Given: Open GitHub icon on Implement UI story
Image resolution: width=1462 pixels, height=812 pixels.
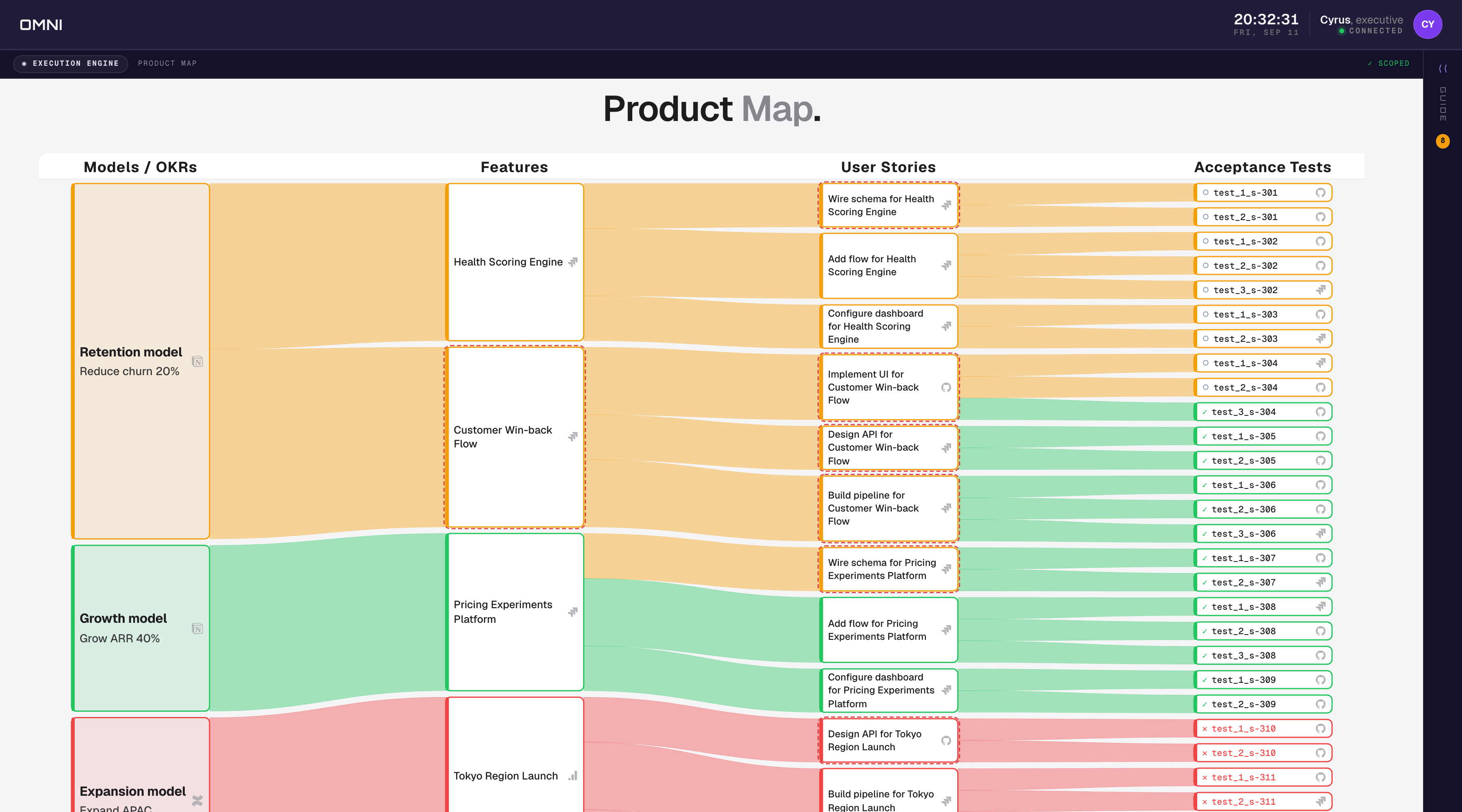Looking at the screenshot, I should coord(946,388).
